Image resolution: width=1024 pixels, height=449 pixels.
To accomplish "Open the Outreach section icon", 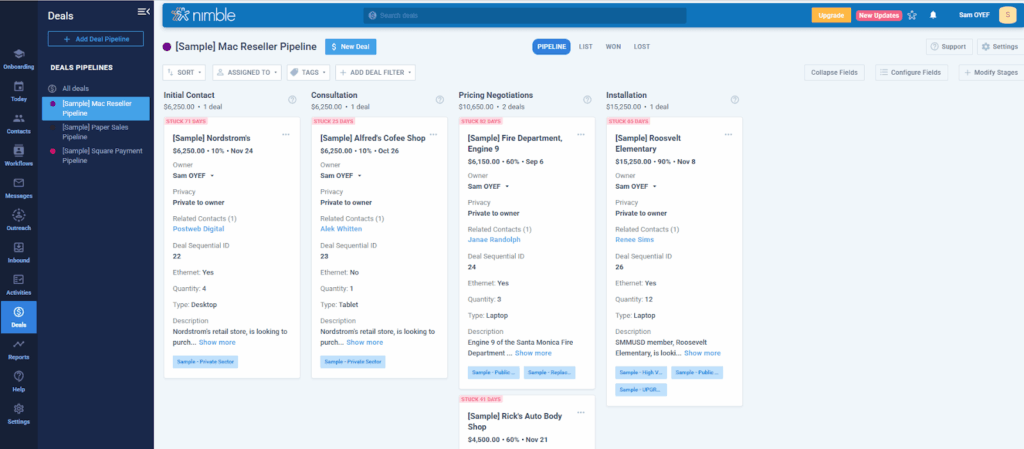I will pyautogui.click(x=19, y=220).
